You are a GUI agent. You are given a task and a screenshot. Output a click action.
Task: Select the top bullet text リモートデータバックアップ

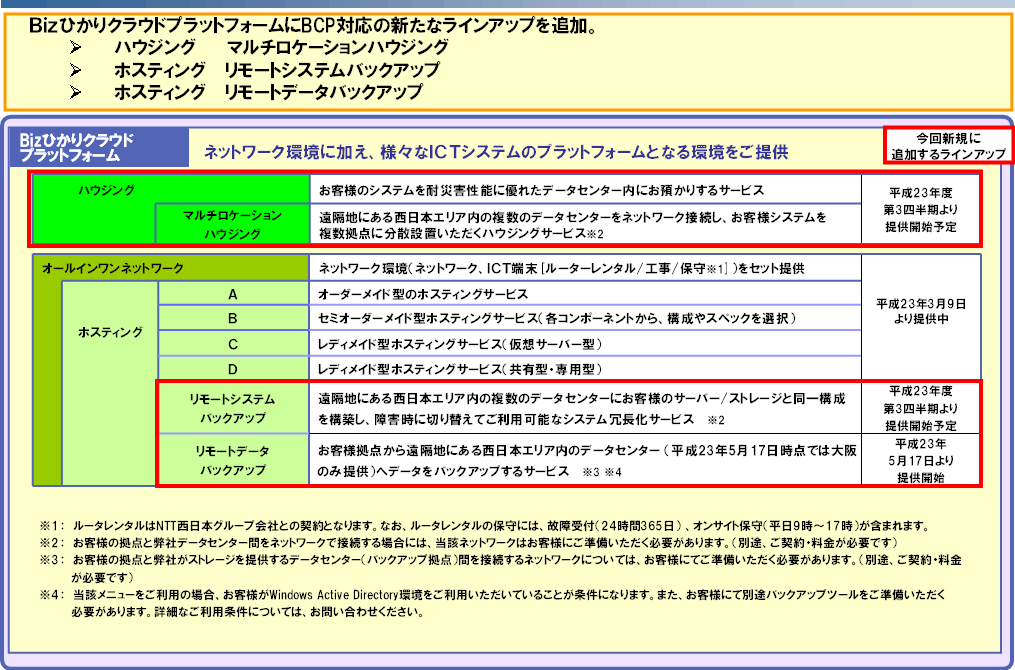click(x=323, y=93)
